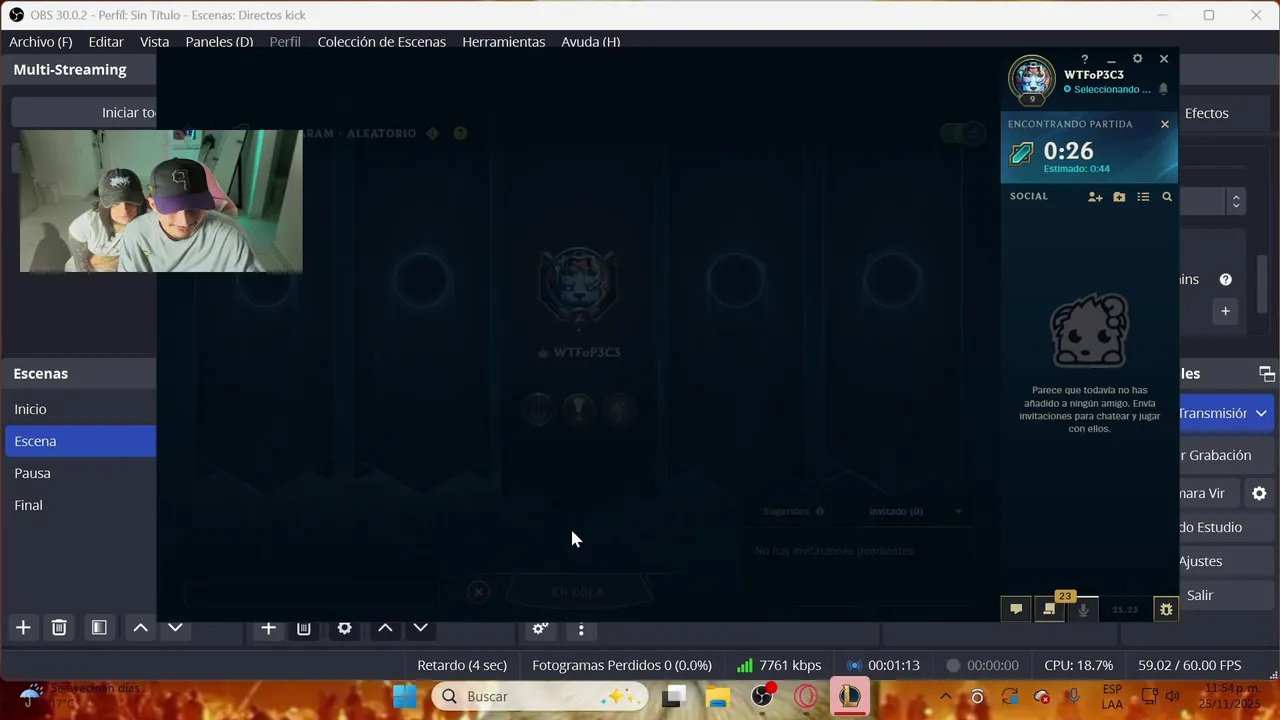
Task: Add a new source with plus icon
Action: (x=268, y=628)
